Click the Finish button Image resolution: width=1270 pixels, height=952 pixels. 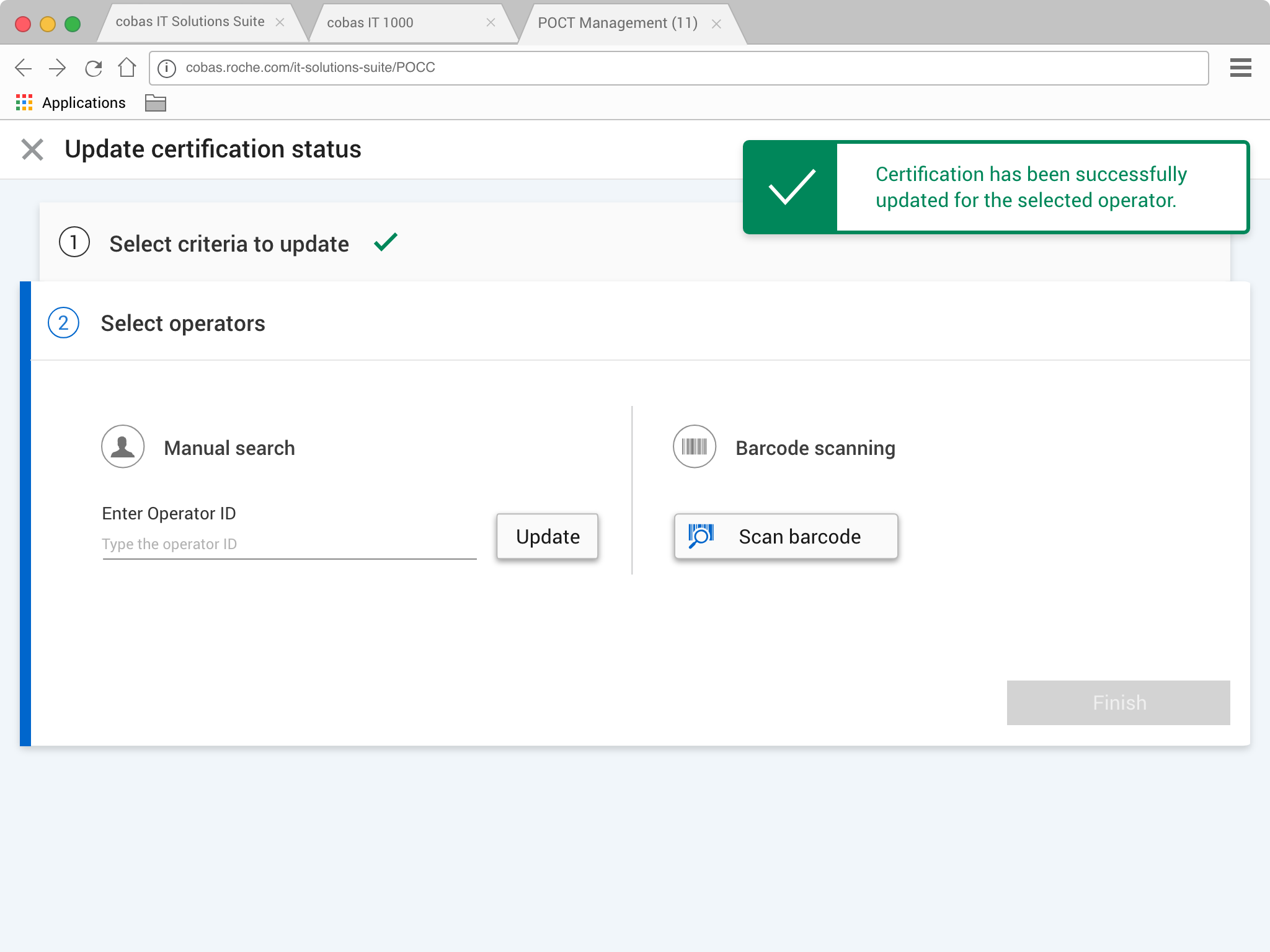coord(1118,702)
